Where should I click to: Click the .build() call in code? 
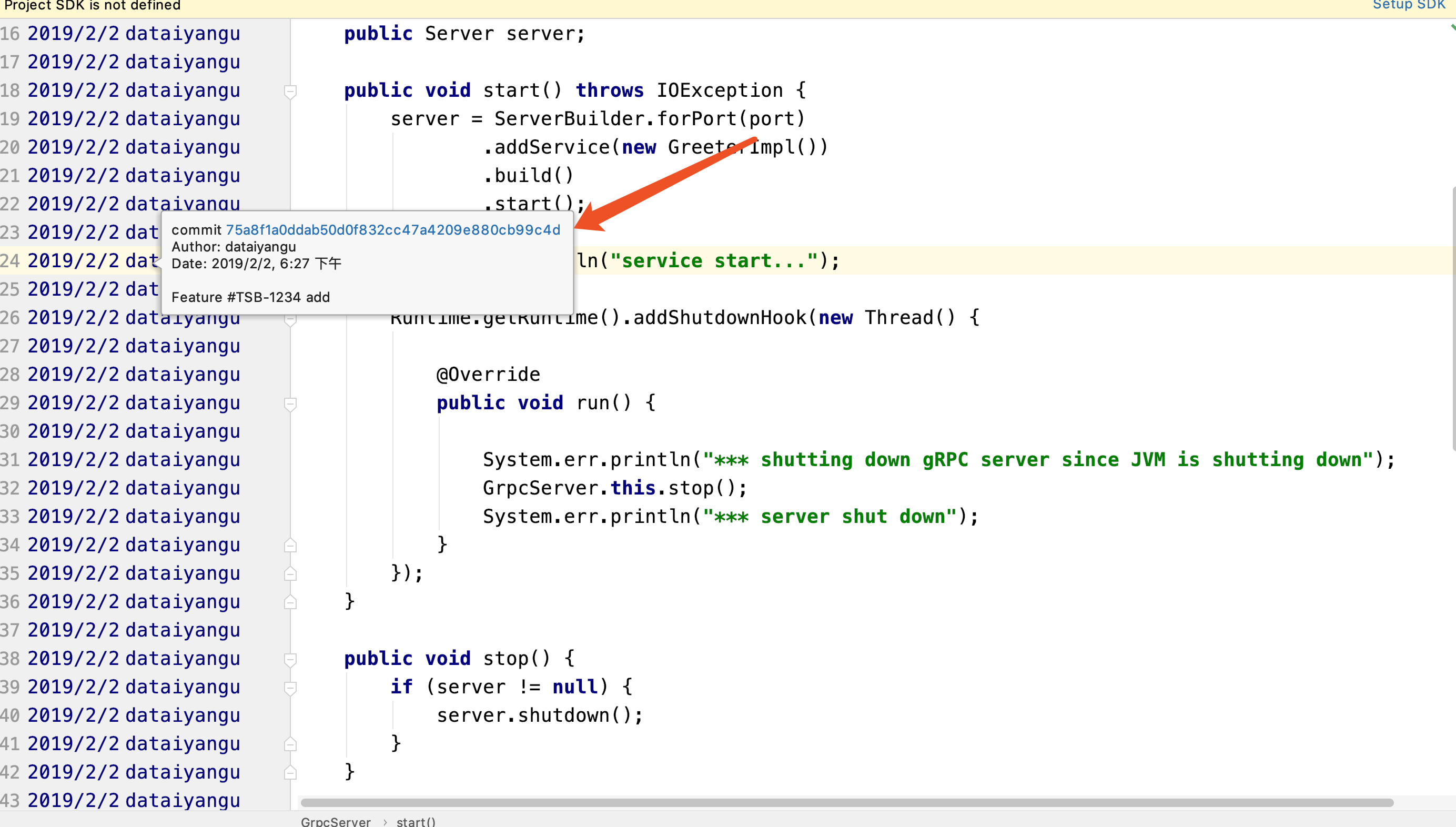click(528, 176)
